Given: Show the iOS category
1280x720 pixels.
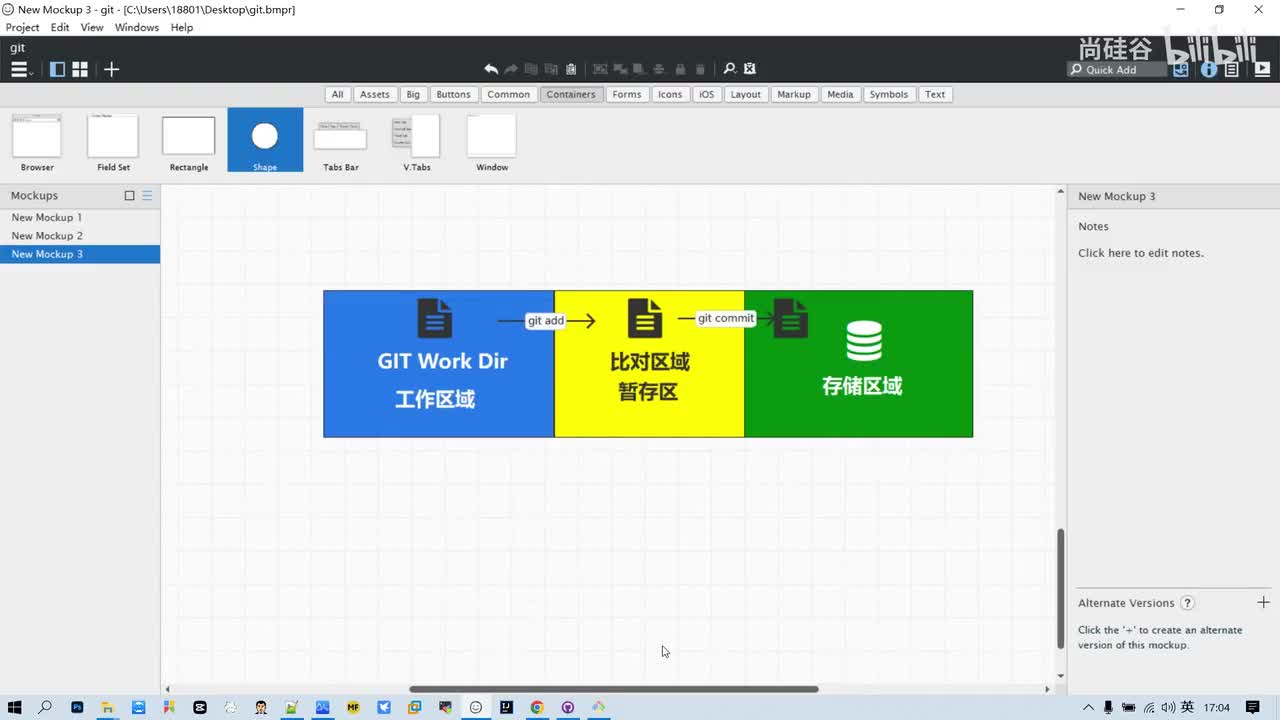Looking at the screenshot, I should [707, 94].
